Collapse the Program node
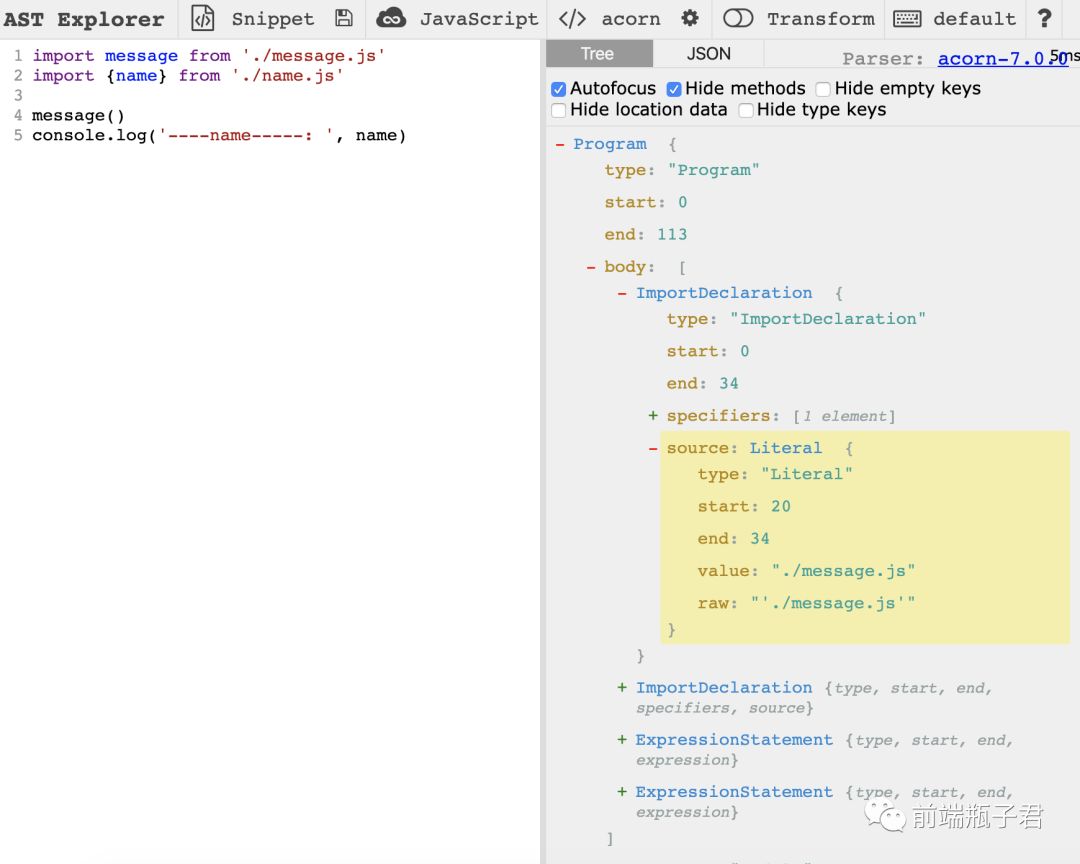This screenshot has width=1080, height=864. pyautogui.click(x=560, y=144)
